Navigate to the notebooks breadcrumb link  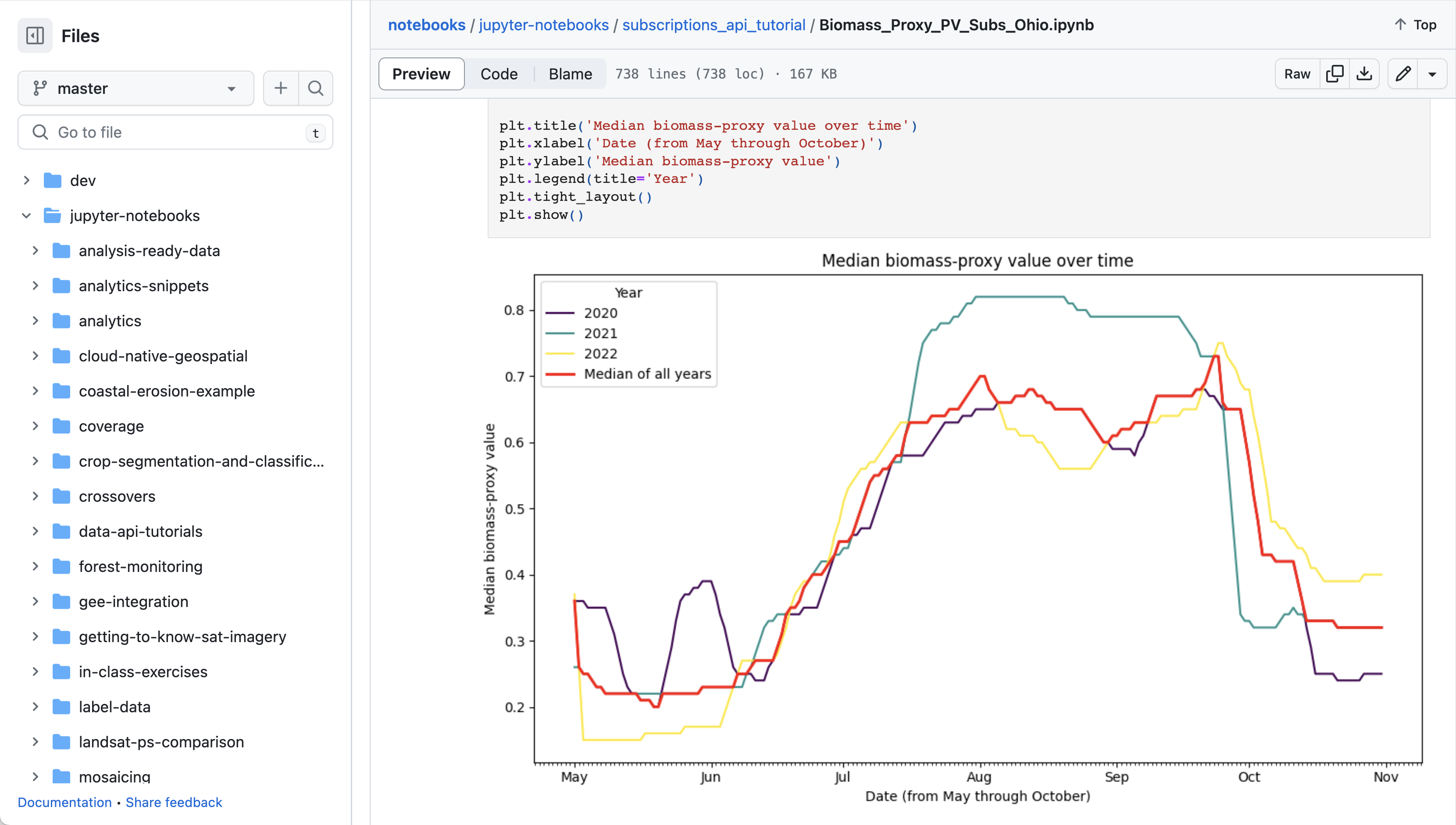coord(427,25)
